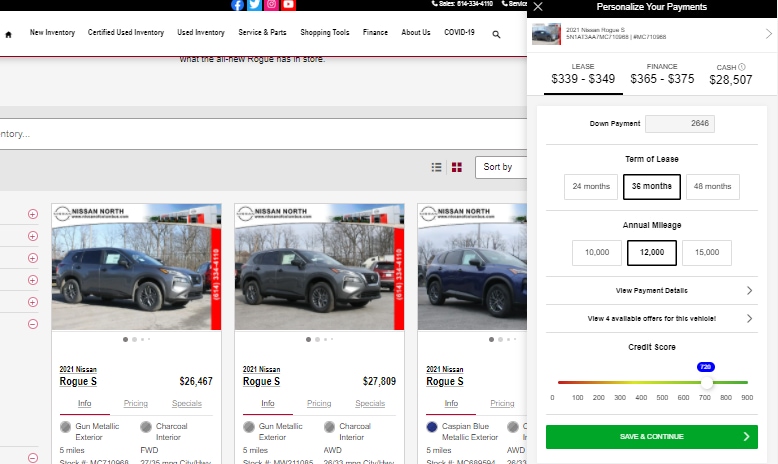778x464 pixels.
Task: View photo of AWD Gun Metallic Rogue S
Action: pyautogui.click(x=320, y=267)
